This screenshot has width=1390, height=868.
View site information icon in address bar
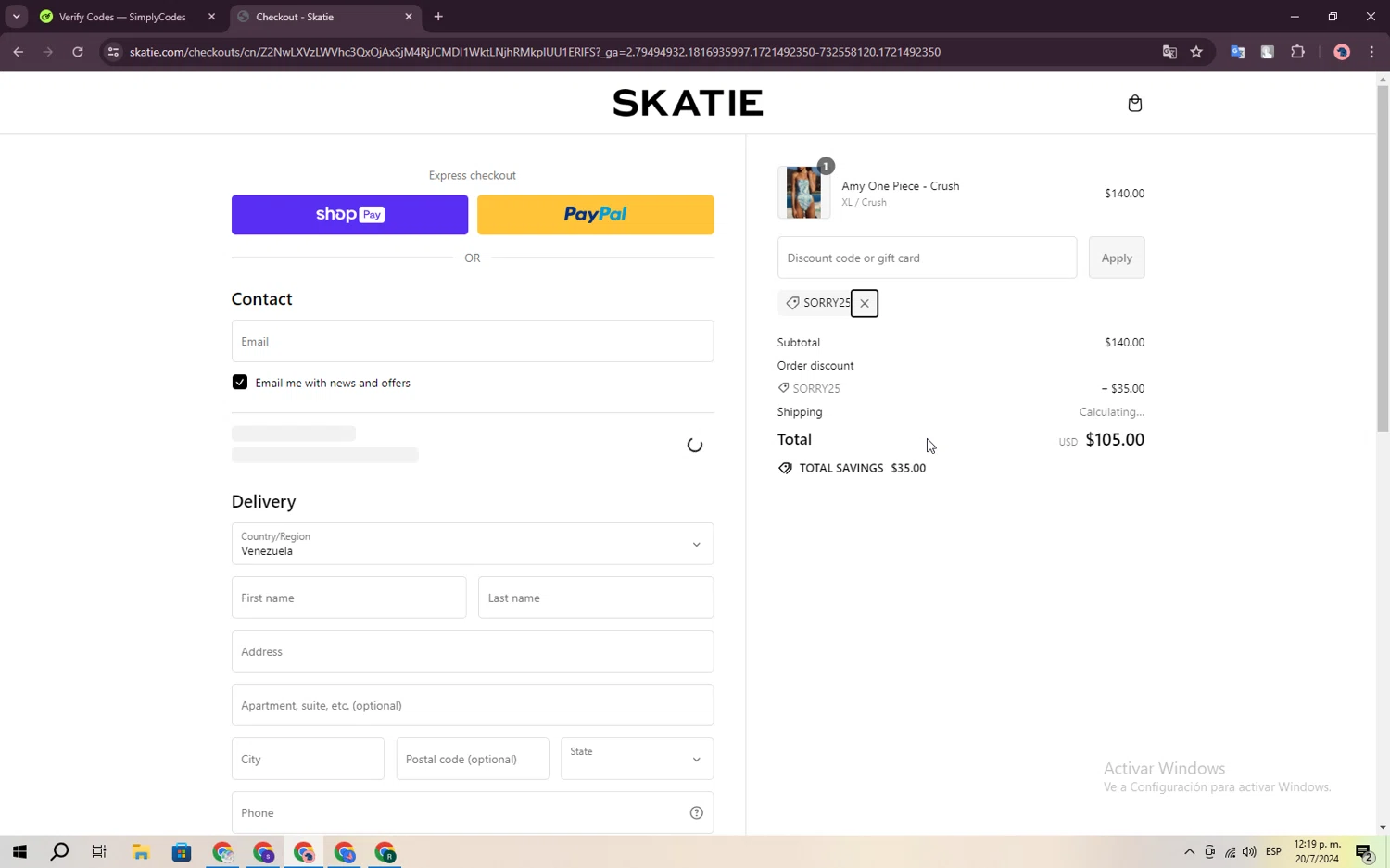point(113,52)
